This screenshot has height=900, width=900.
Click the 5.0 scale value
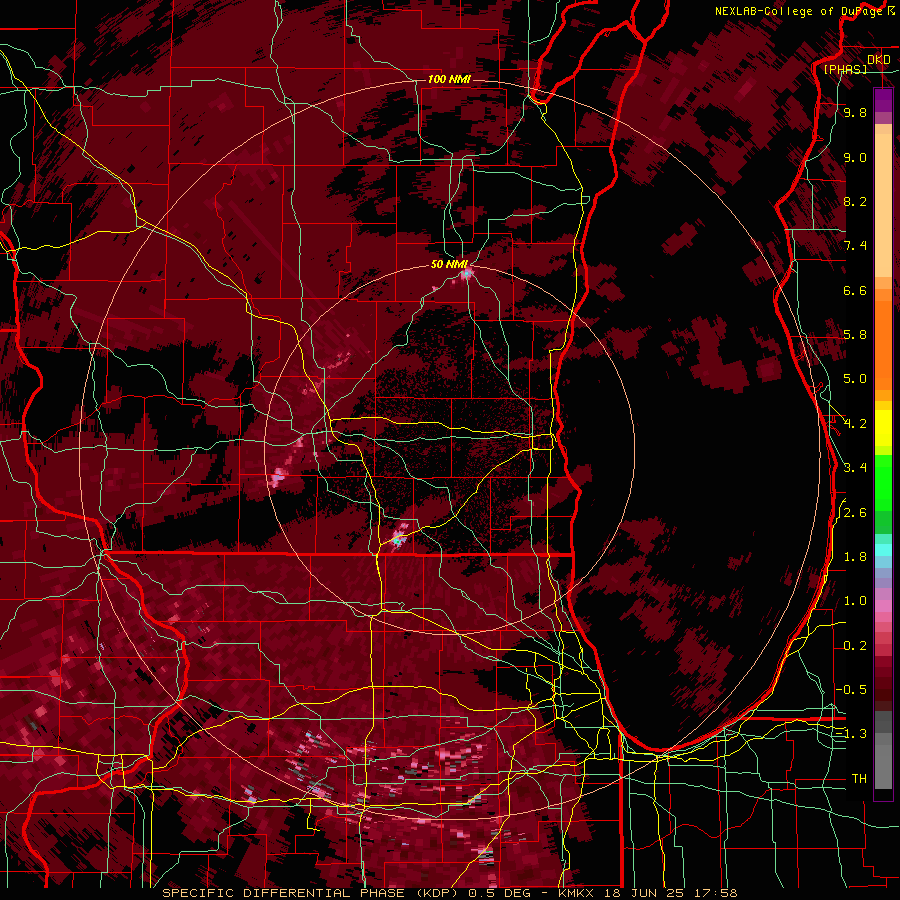click(x=855, y=379)
